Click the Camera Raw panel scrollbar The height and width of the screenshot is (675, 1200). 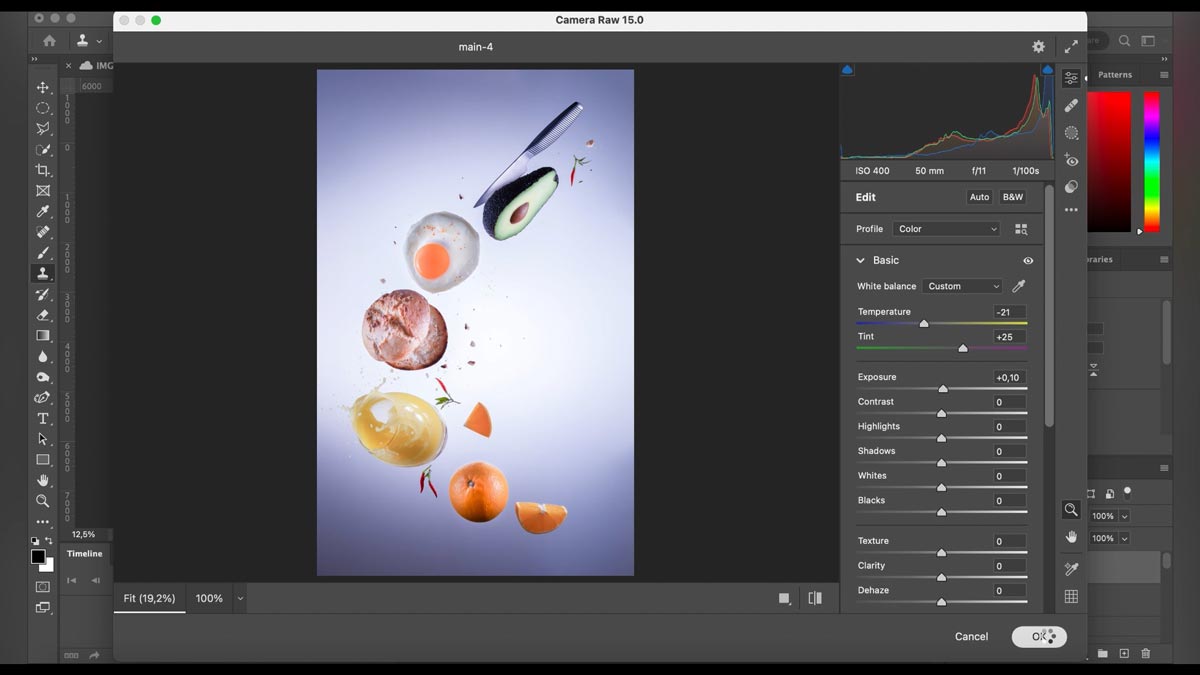[1049, 305]
